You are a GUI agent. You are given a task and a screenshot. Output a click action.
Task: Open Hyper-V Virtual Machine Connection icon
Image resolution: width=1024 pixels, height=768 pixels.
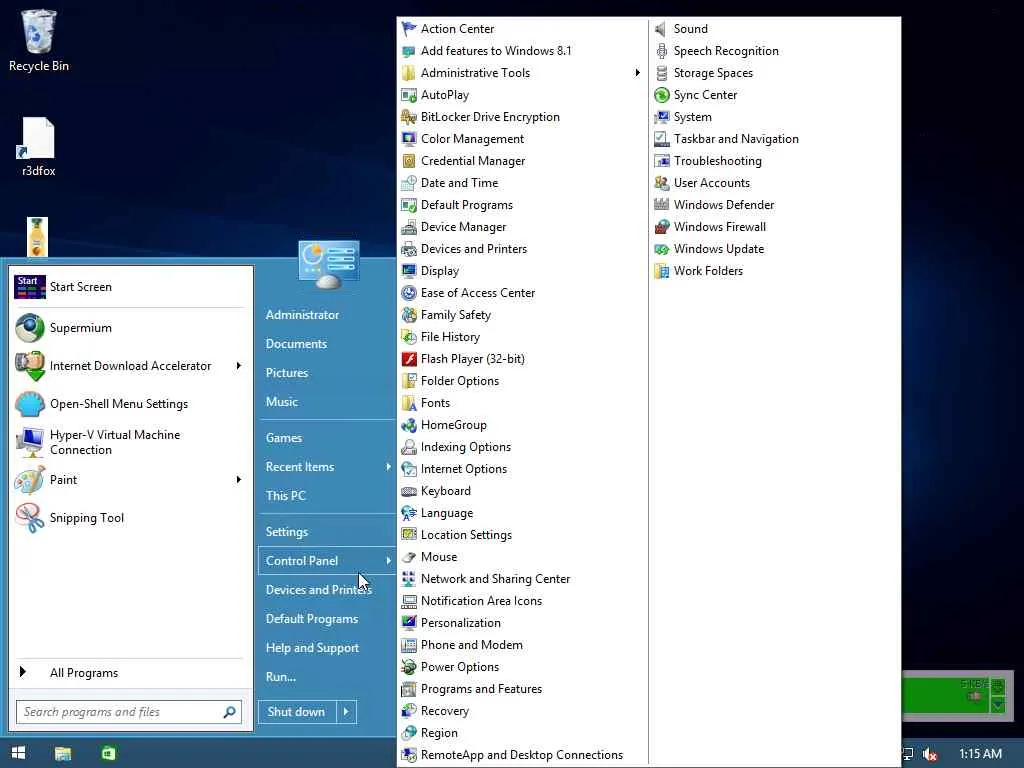pos(30,442)
